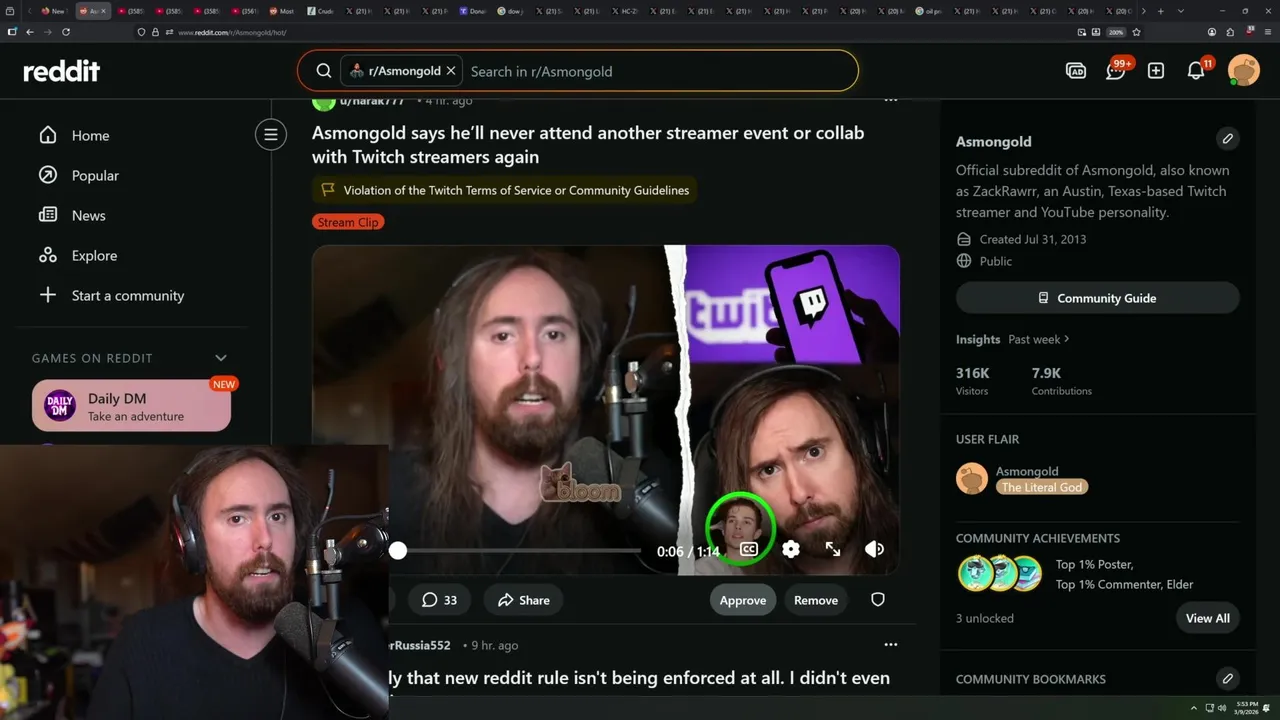Open notifications bell with 11 badge
The image size is (1280, 720).
[x=1197, y=70]
